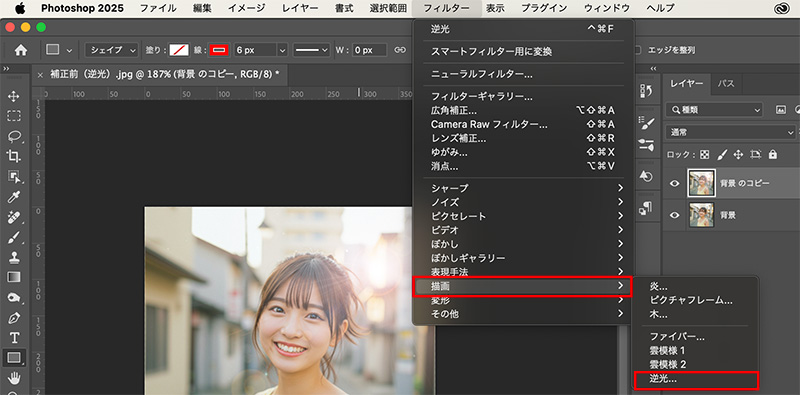Image resolution: width=800 pixels, height=395 pixels.
Task: Select the Eyedropper tool
Action: 14,198
